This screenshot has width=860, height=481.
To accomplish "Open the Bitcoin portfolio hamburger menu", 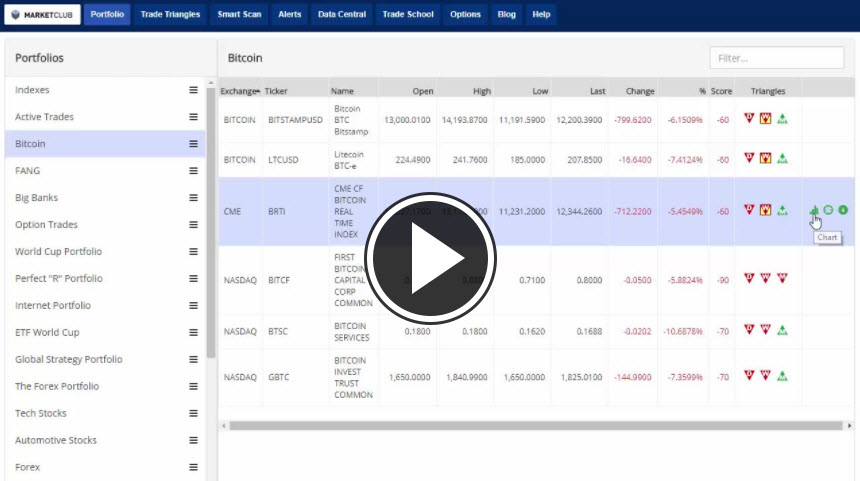I will [x=194, y=144].
